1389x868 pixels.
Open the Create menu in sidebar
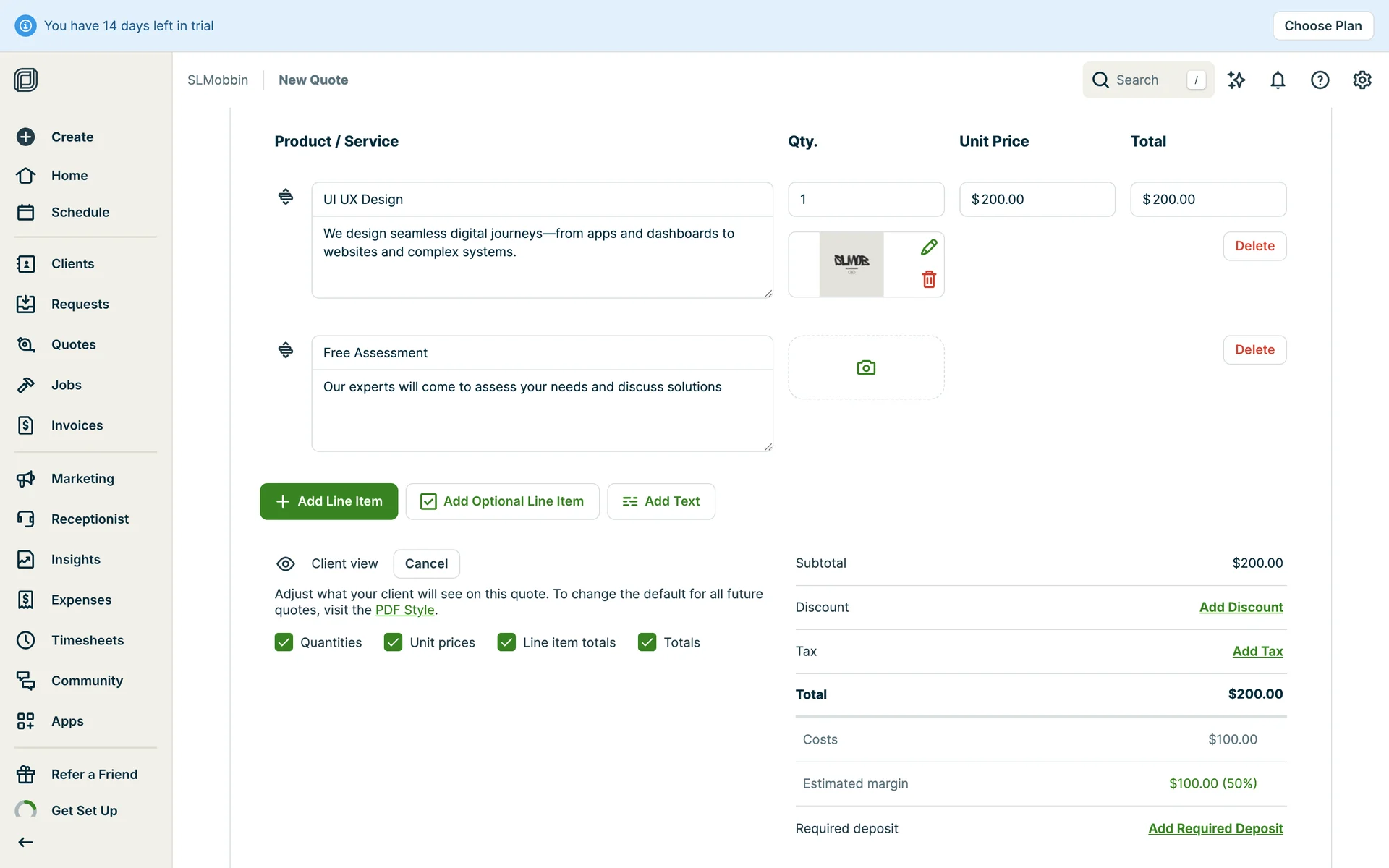coord(72,137)
